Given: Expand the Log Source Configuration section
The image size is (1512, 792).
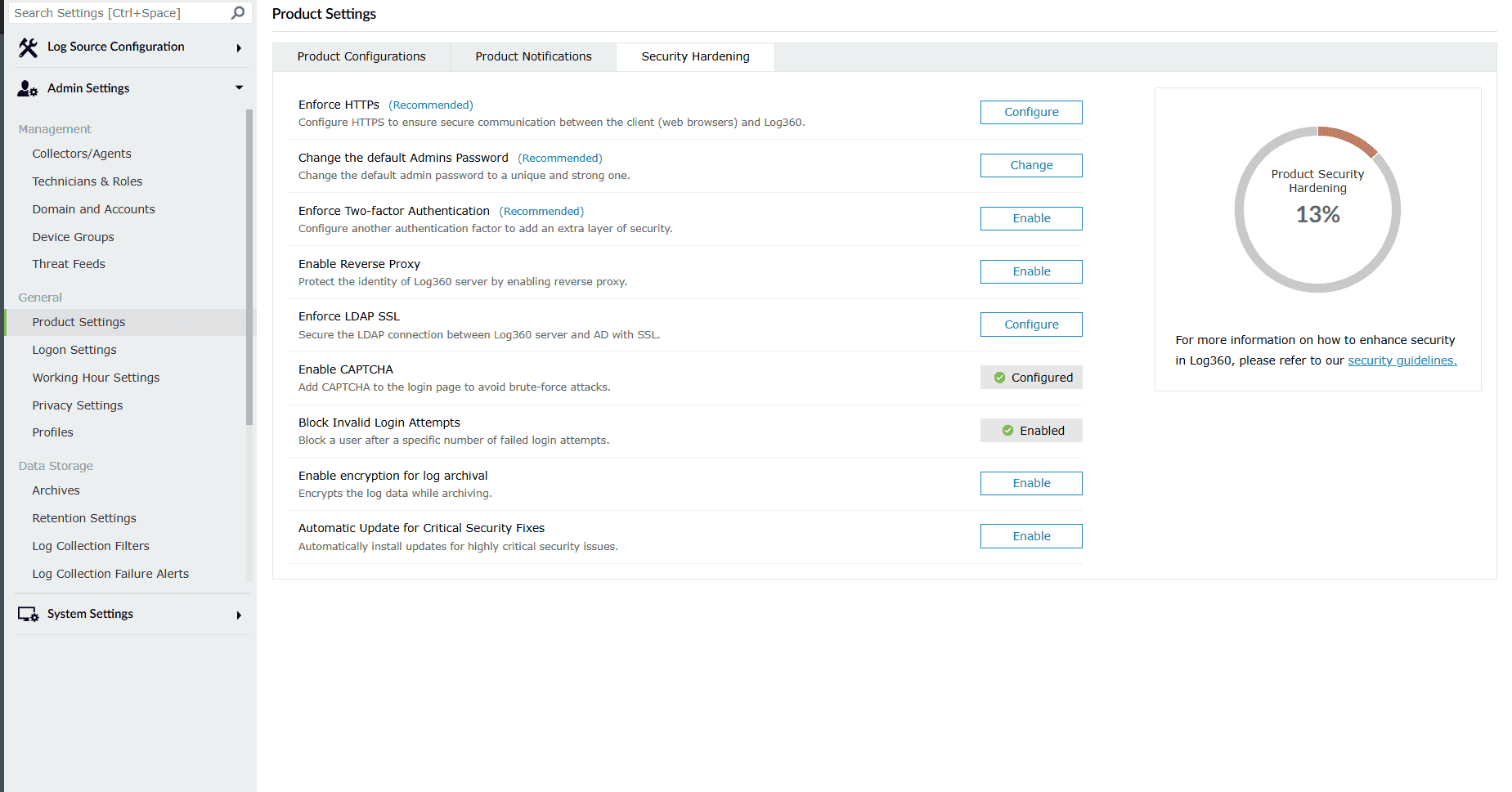Looking at the screenshot, I should click(239, 47).
